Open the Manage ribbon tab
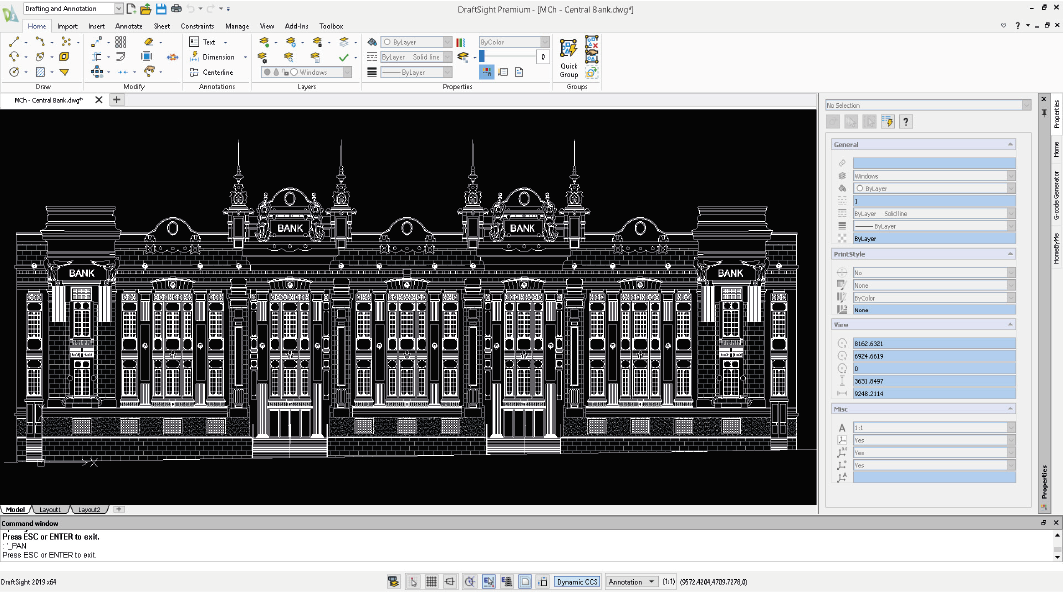The width and height of the screenshot is (1064, 592). [237, 26]
